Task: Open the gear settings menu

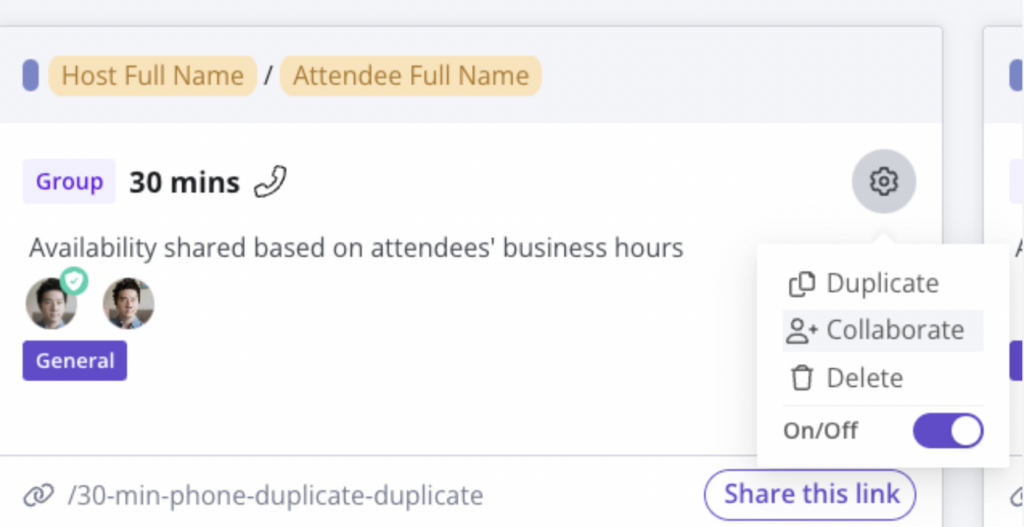Action: (884, 181)
